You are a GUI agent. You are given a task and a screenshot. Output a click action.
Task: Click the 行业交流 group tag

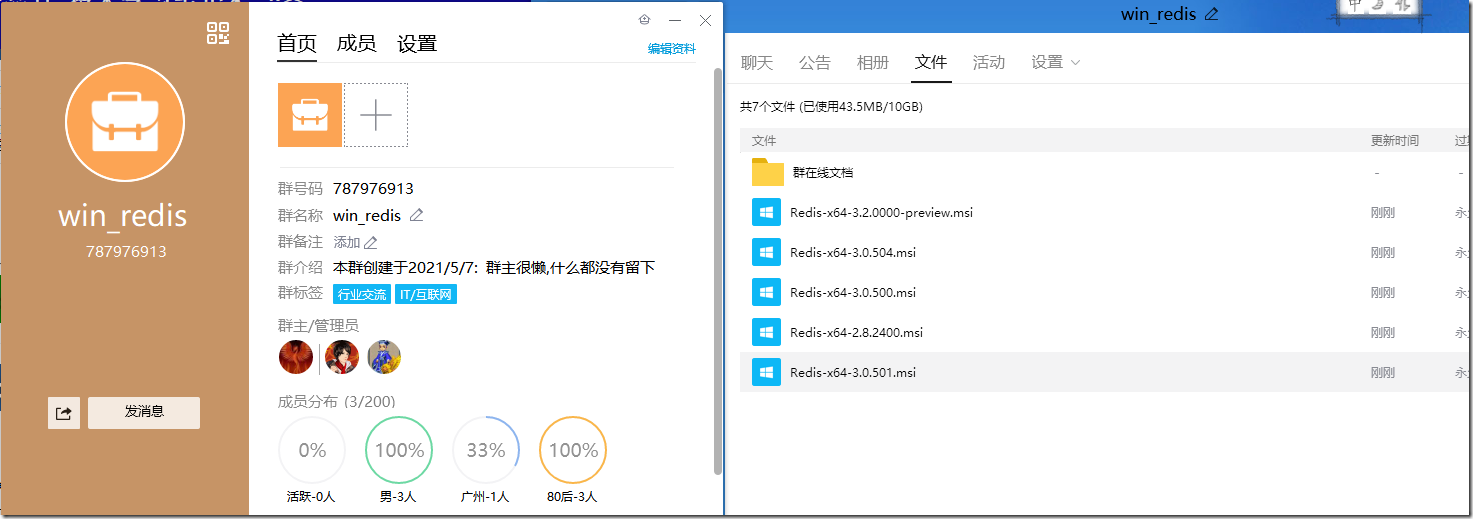click(x=362, y=294)
